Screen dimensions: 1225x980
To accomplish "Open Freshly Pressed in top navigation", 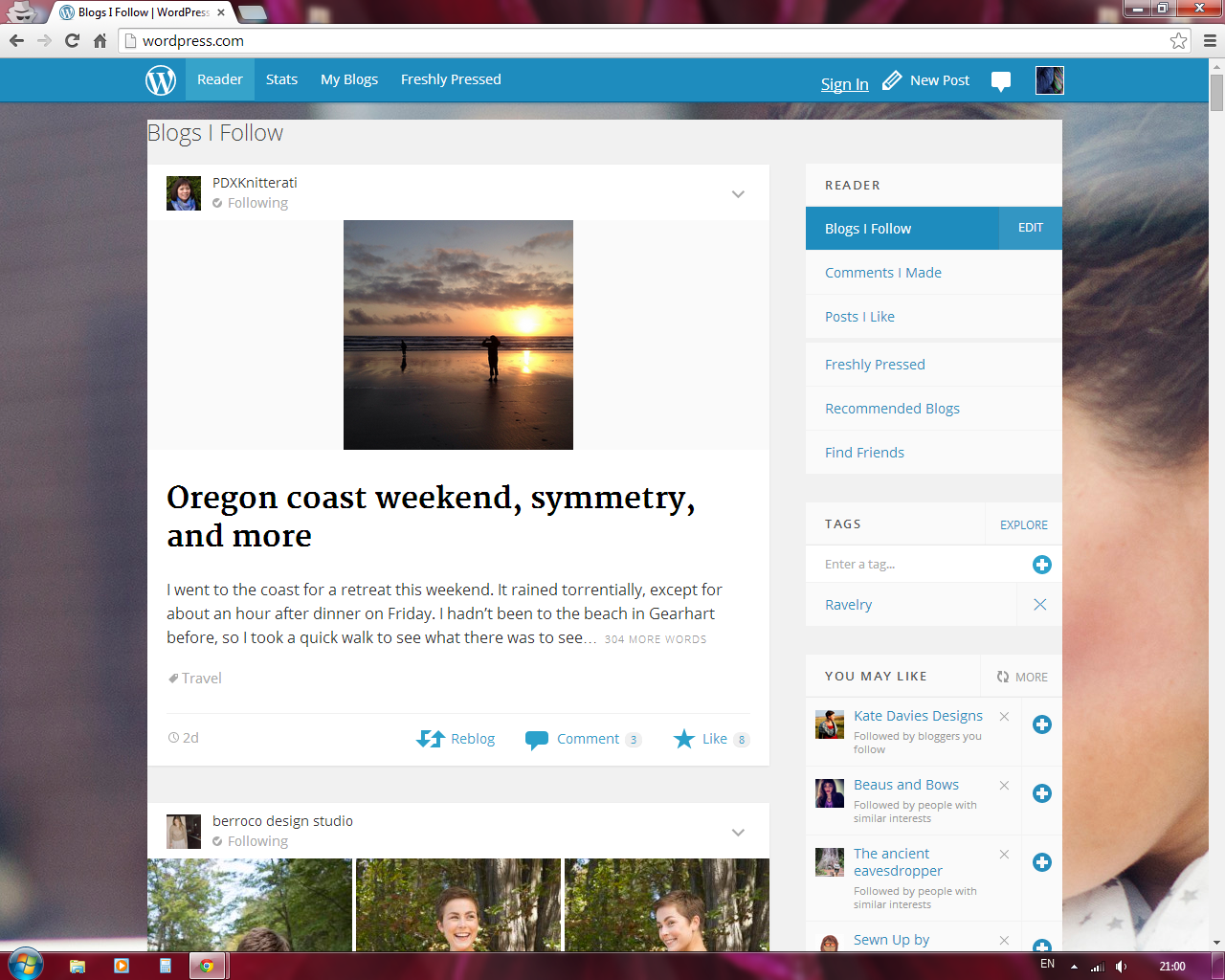I will click(x=451, y=79).
